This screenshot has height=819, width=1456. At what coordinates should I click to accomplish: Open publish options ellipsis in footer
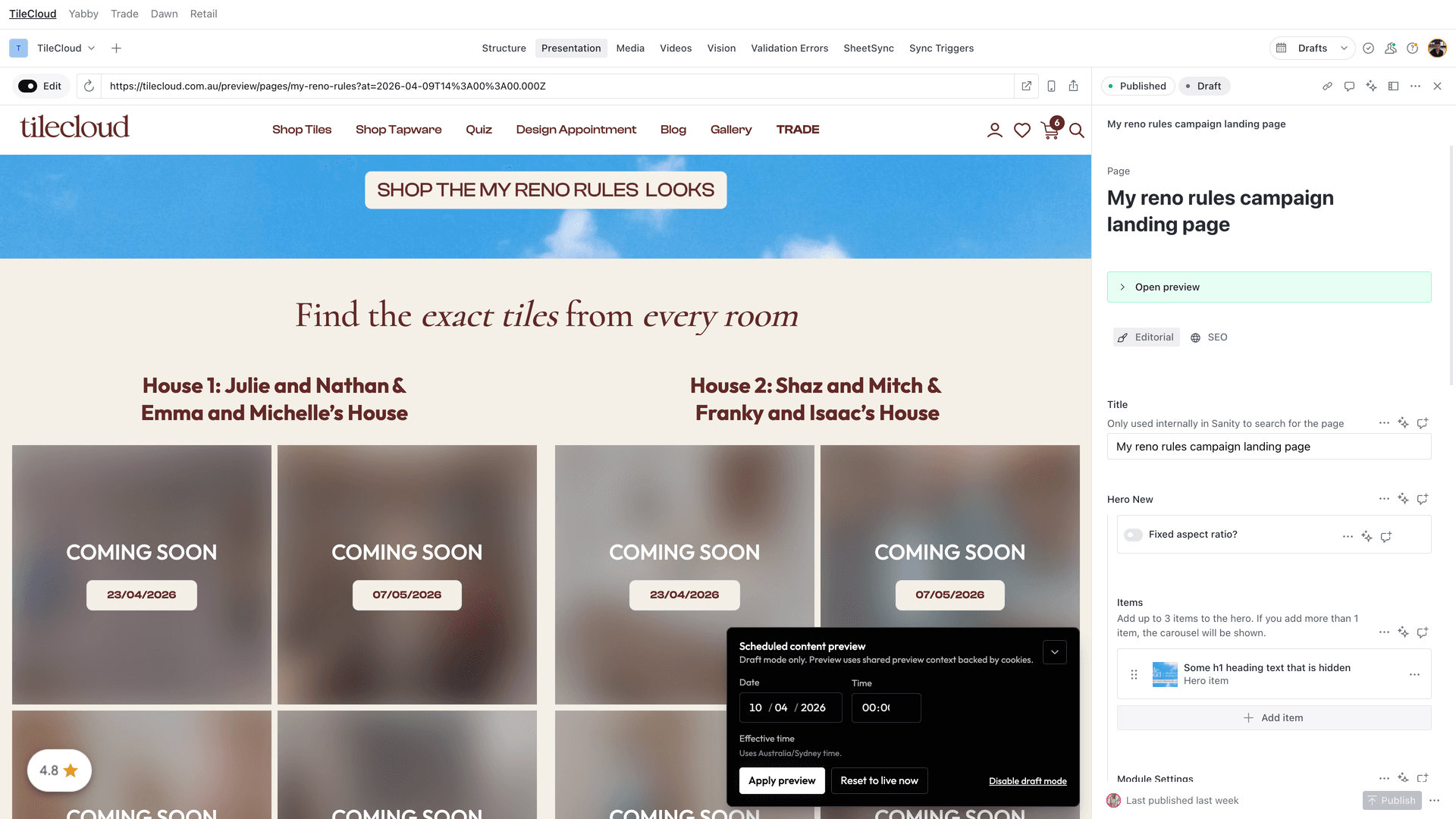coord(1434,800)
